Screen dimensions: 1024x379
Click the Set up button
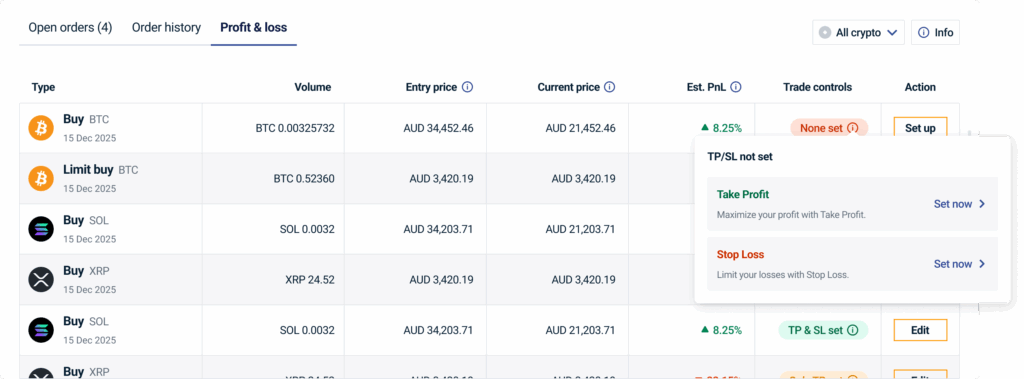[920, 128]
